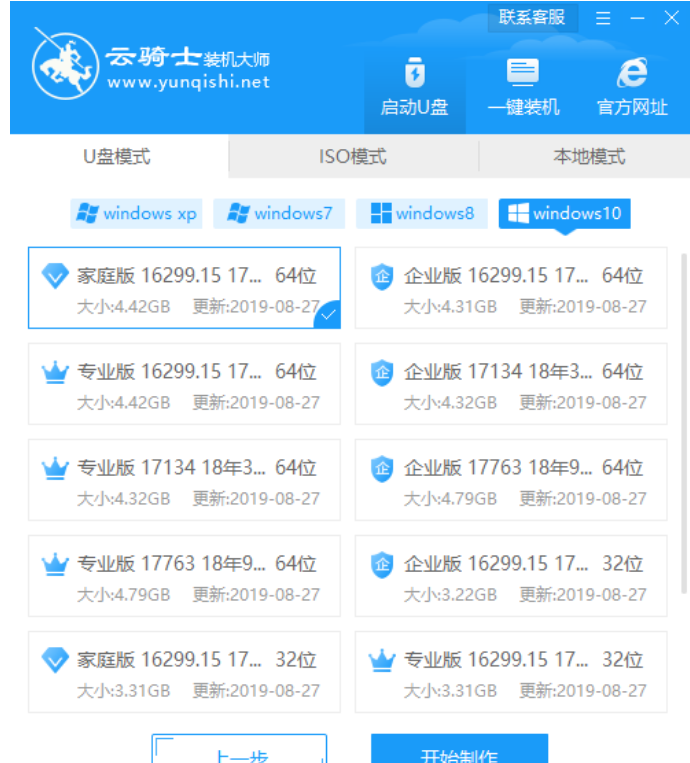Image resolution: width=690 pixels, height=763 pixels.
Task: Select the windows10 system tab
Action: tap(564, 214)
